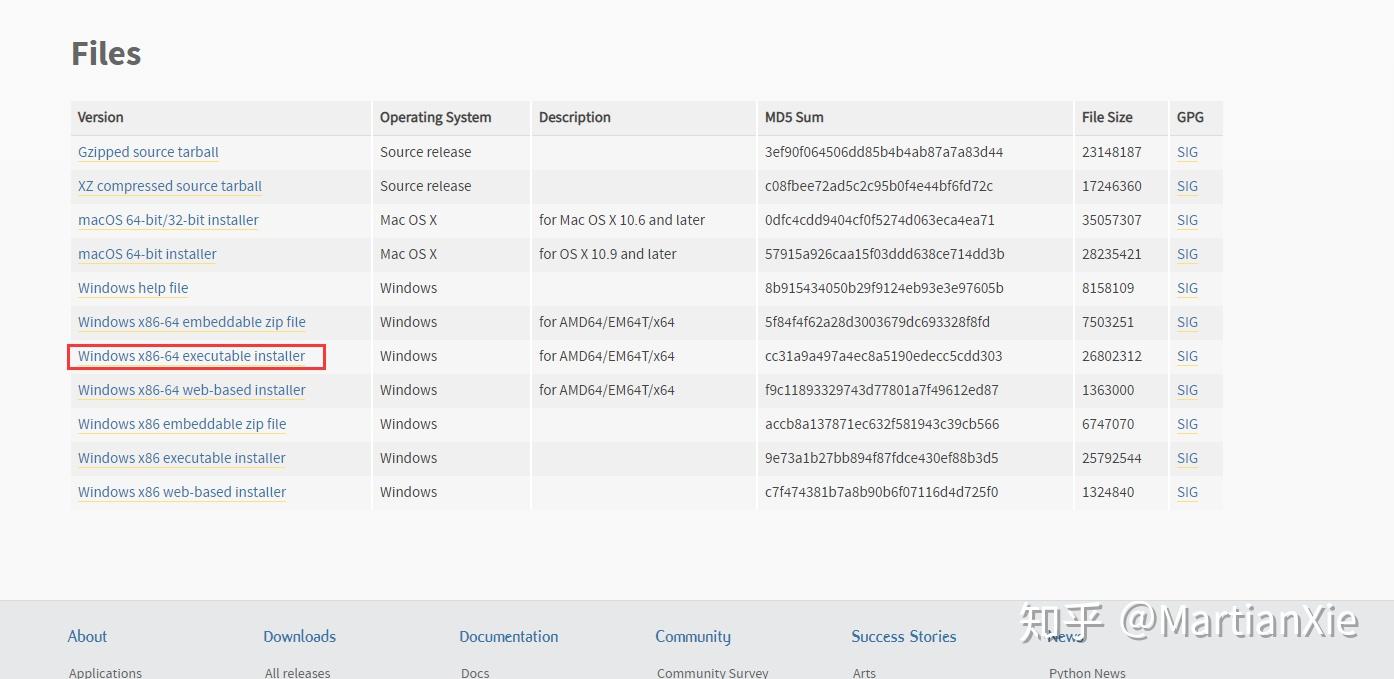Click macOS 64-bit/32-bit installer link

168,220
